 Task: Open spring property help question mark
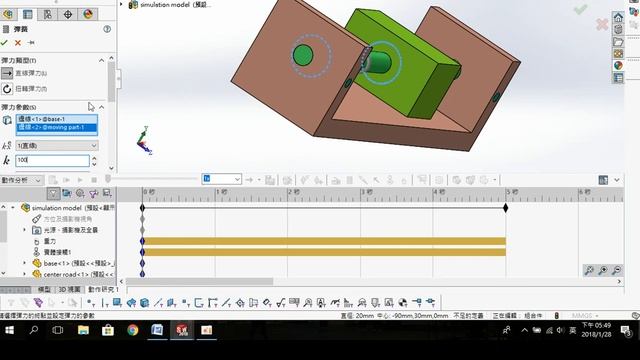click(107, 29)
